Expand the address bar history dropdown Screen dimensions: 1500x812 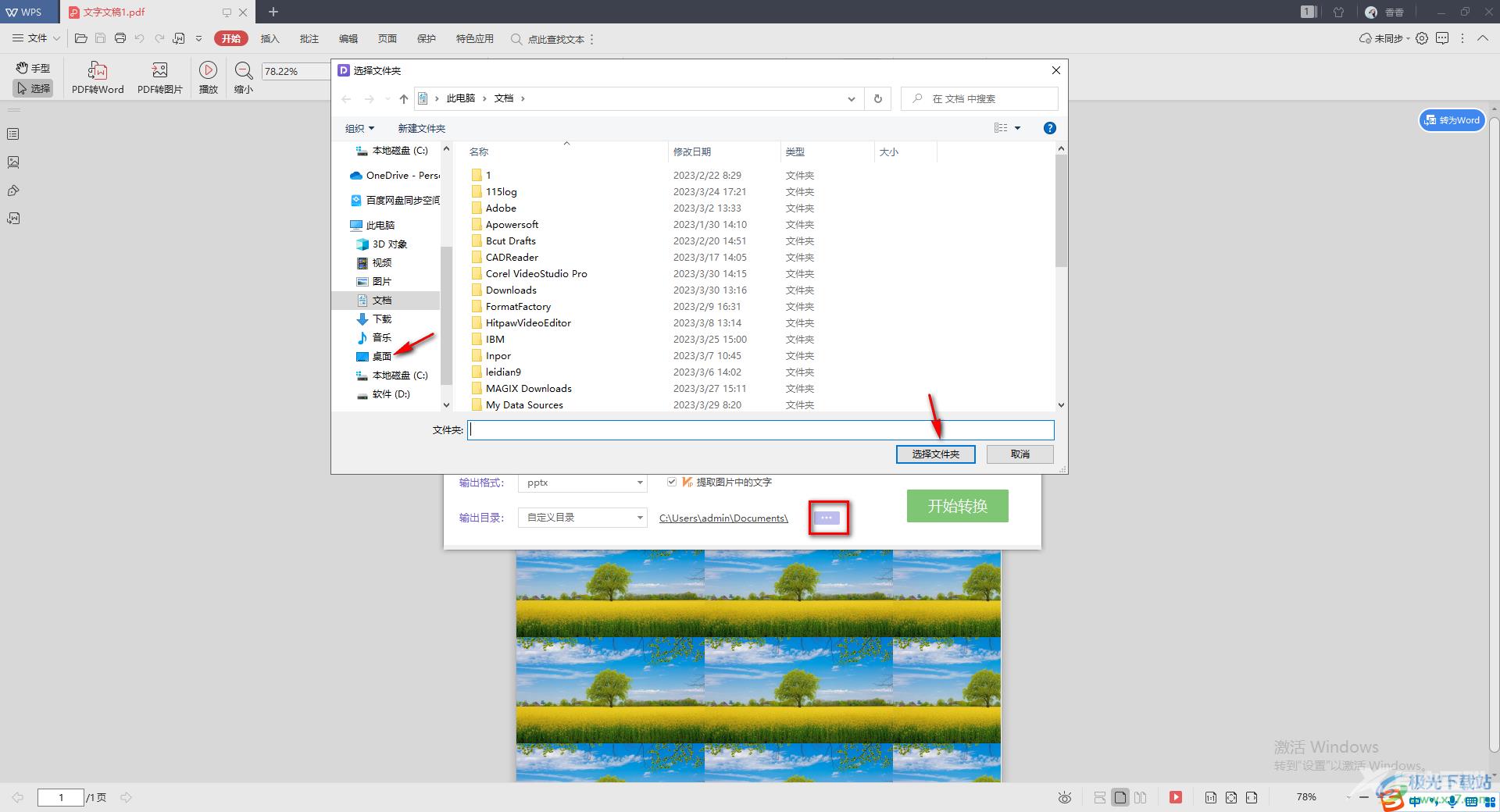(851, 98)
